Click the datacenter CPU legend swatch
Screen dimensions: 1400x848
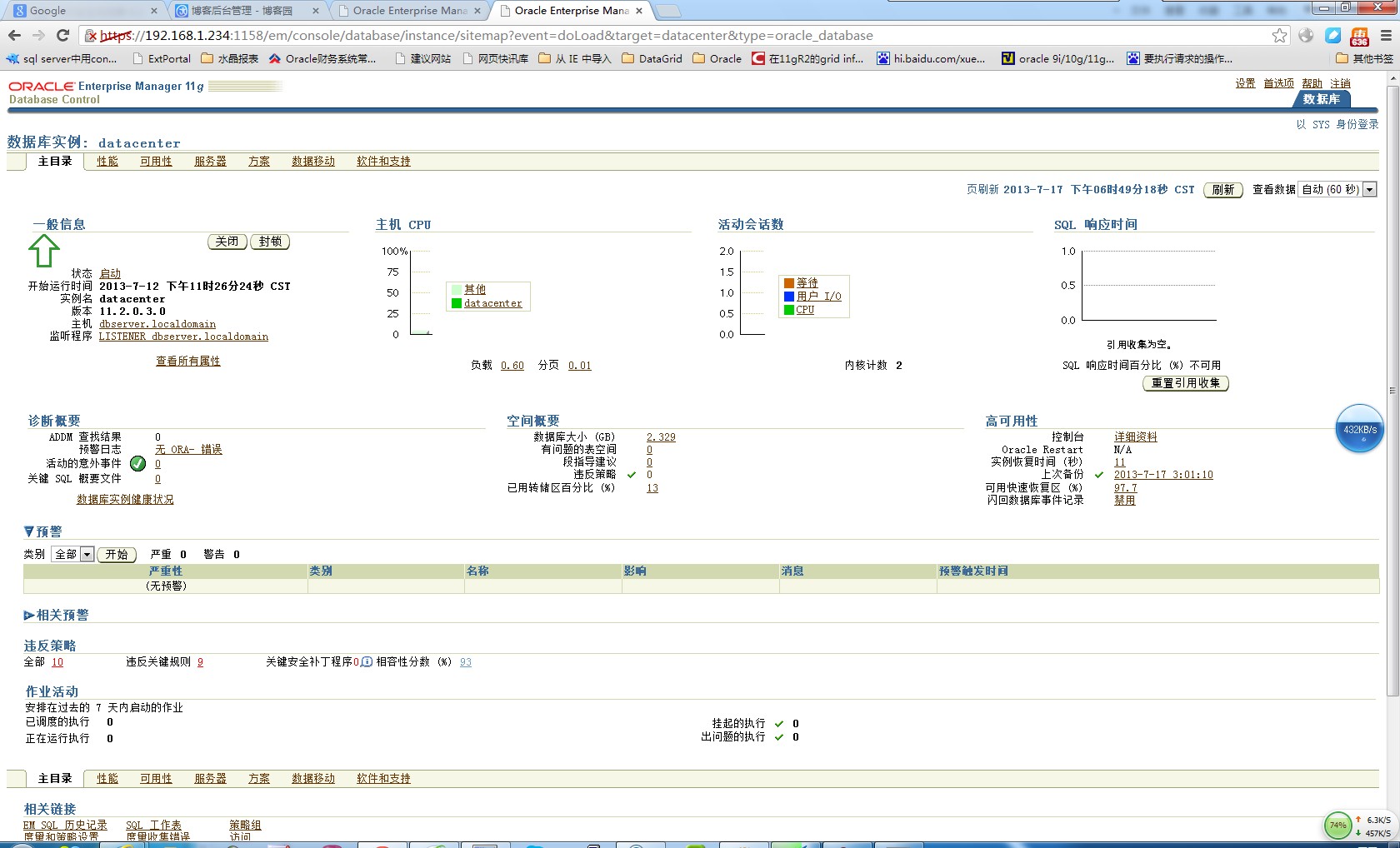pos(457,303)
